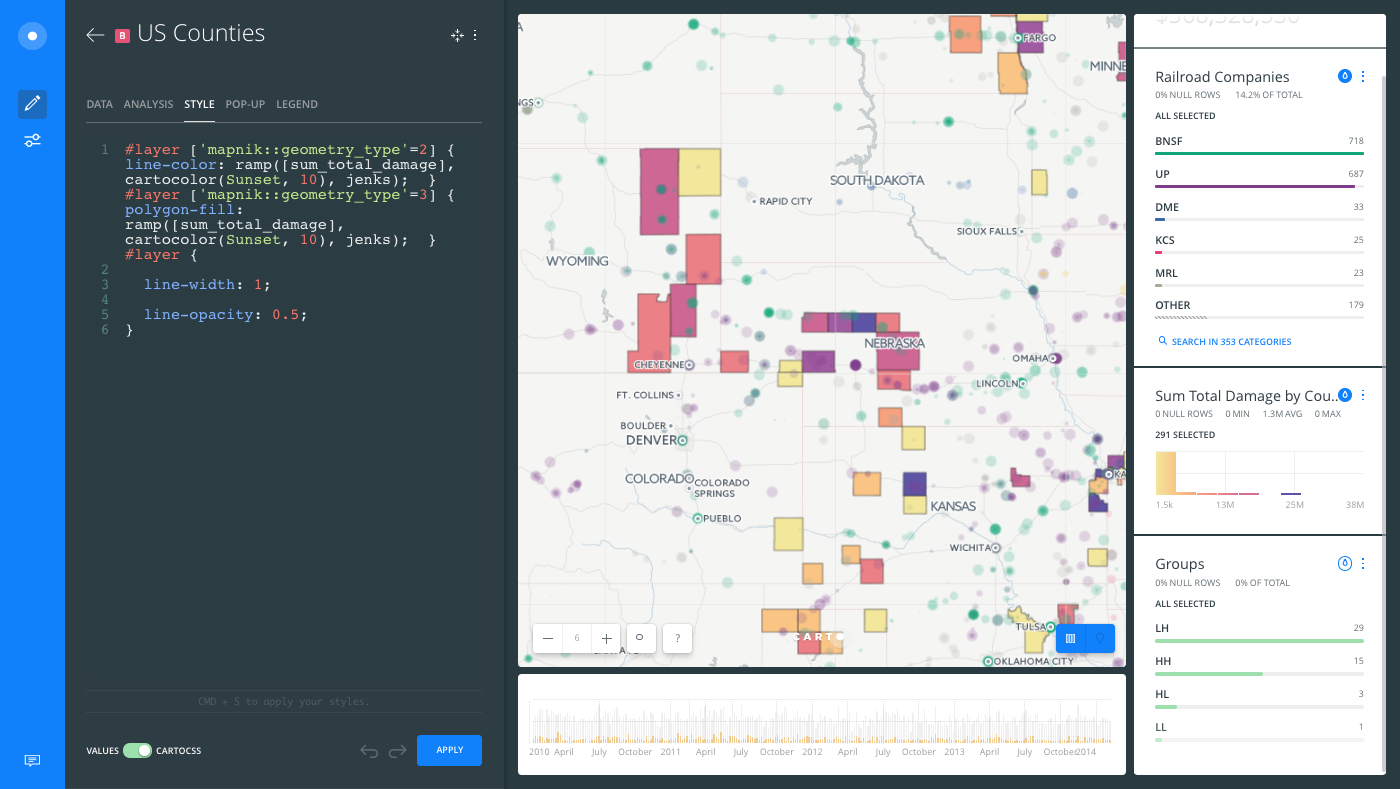Image resolution: width=1400 pixels, height=789 pixels.
Task: Click the Rapid City label on map
Action: coord(785,201)
